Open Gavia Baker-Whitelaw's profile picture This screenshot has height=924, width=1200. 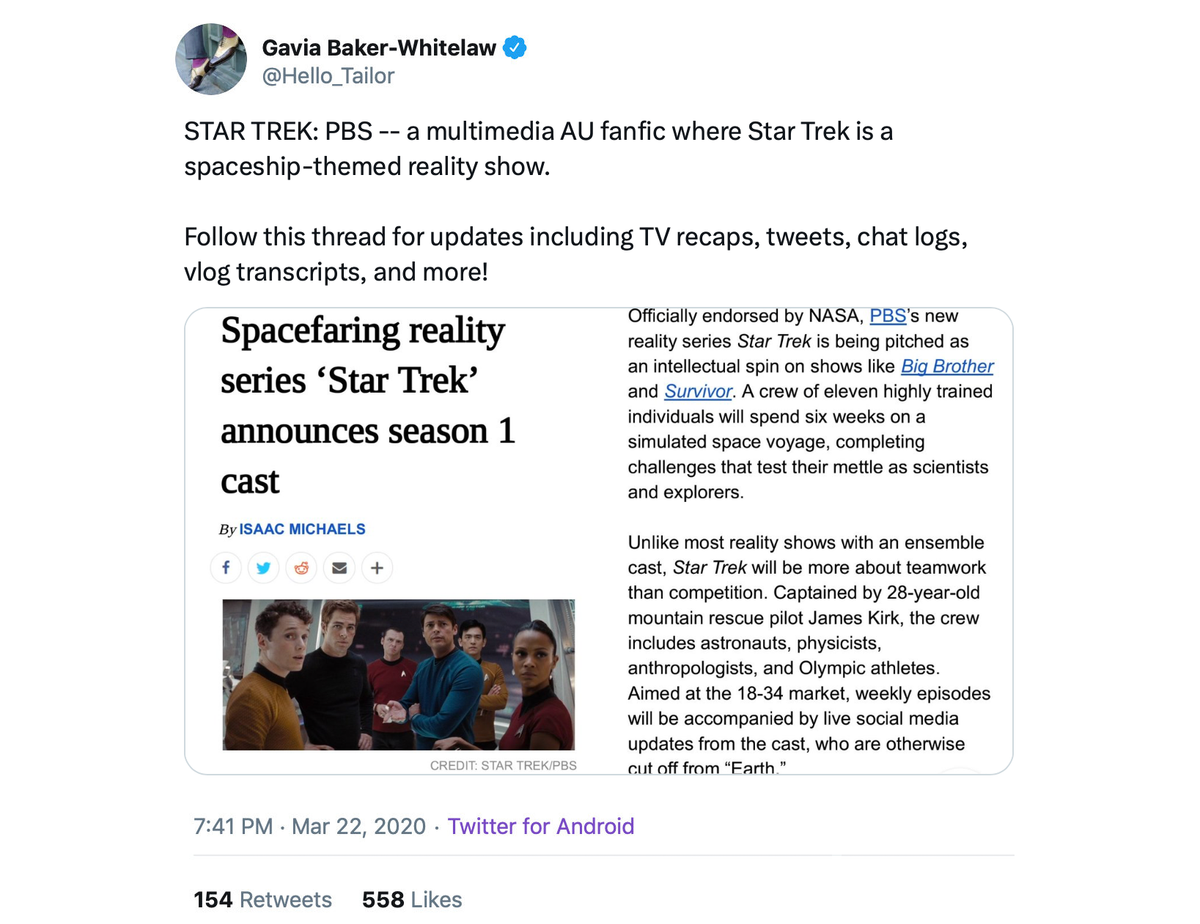211,59
